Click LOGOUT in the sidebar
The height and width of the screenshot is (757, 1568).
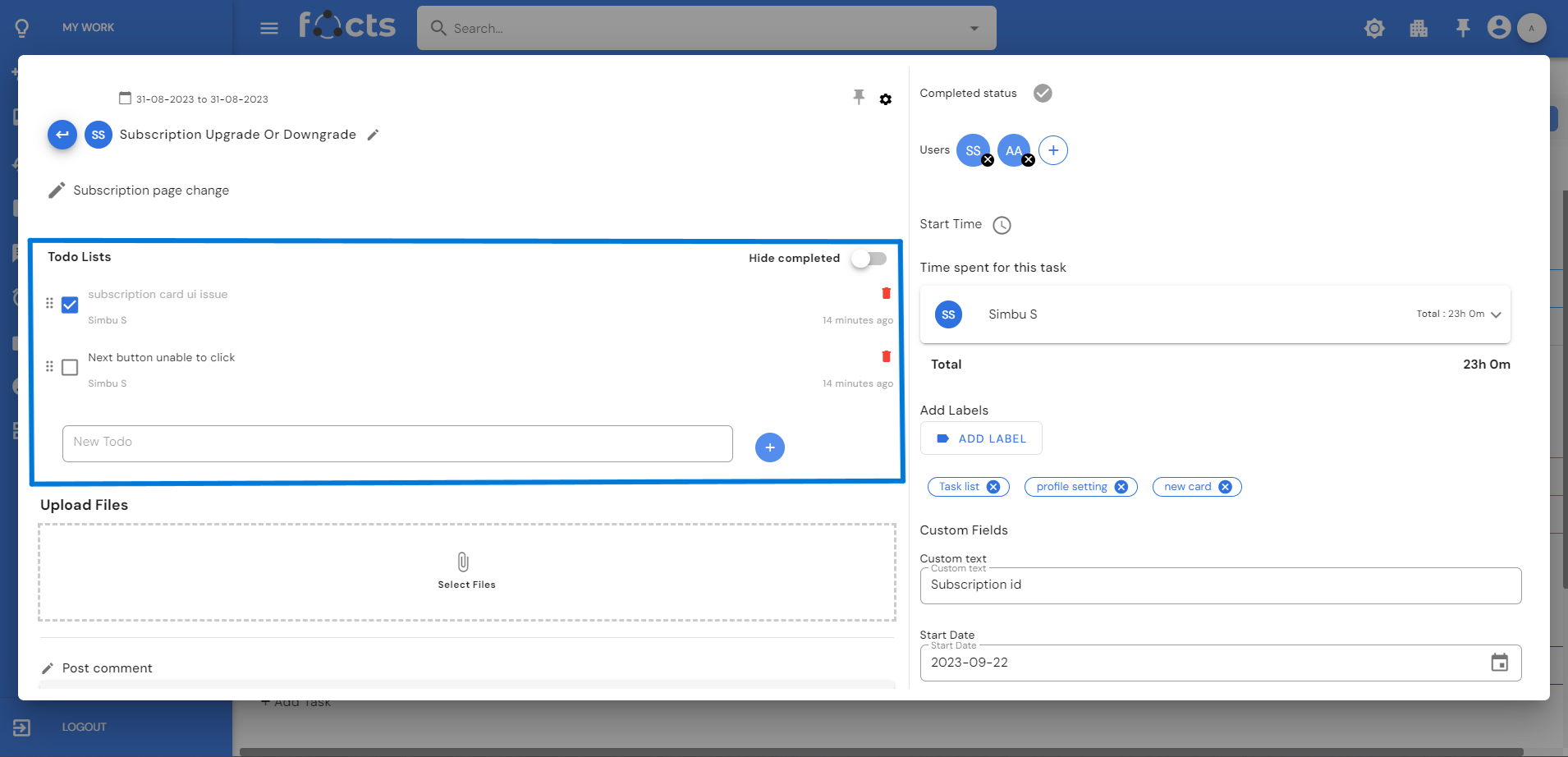pyautogui.click(x=84, y=727)
